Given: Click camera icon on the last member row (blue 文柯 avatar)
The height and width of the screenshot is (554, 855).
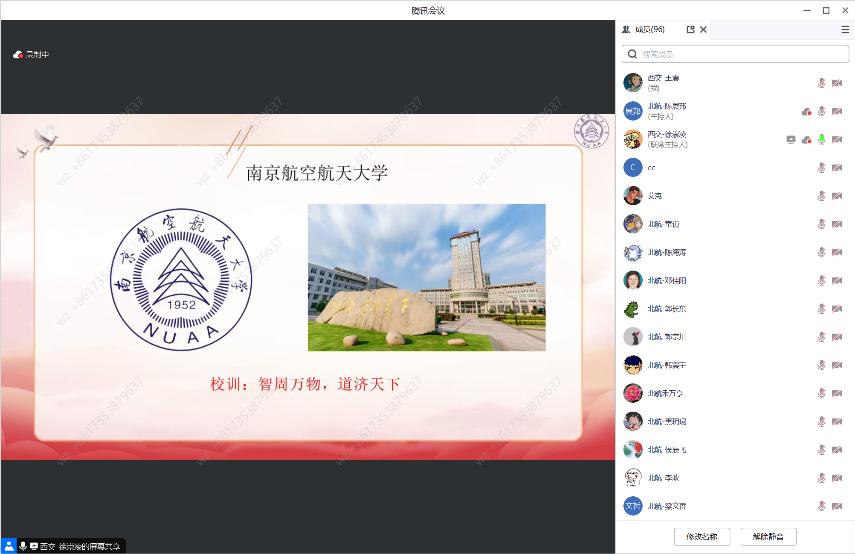Looking at the screenshot, I should (837, 506).
